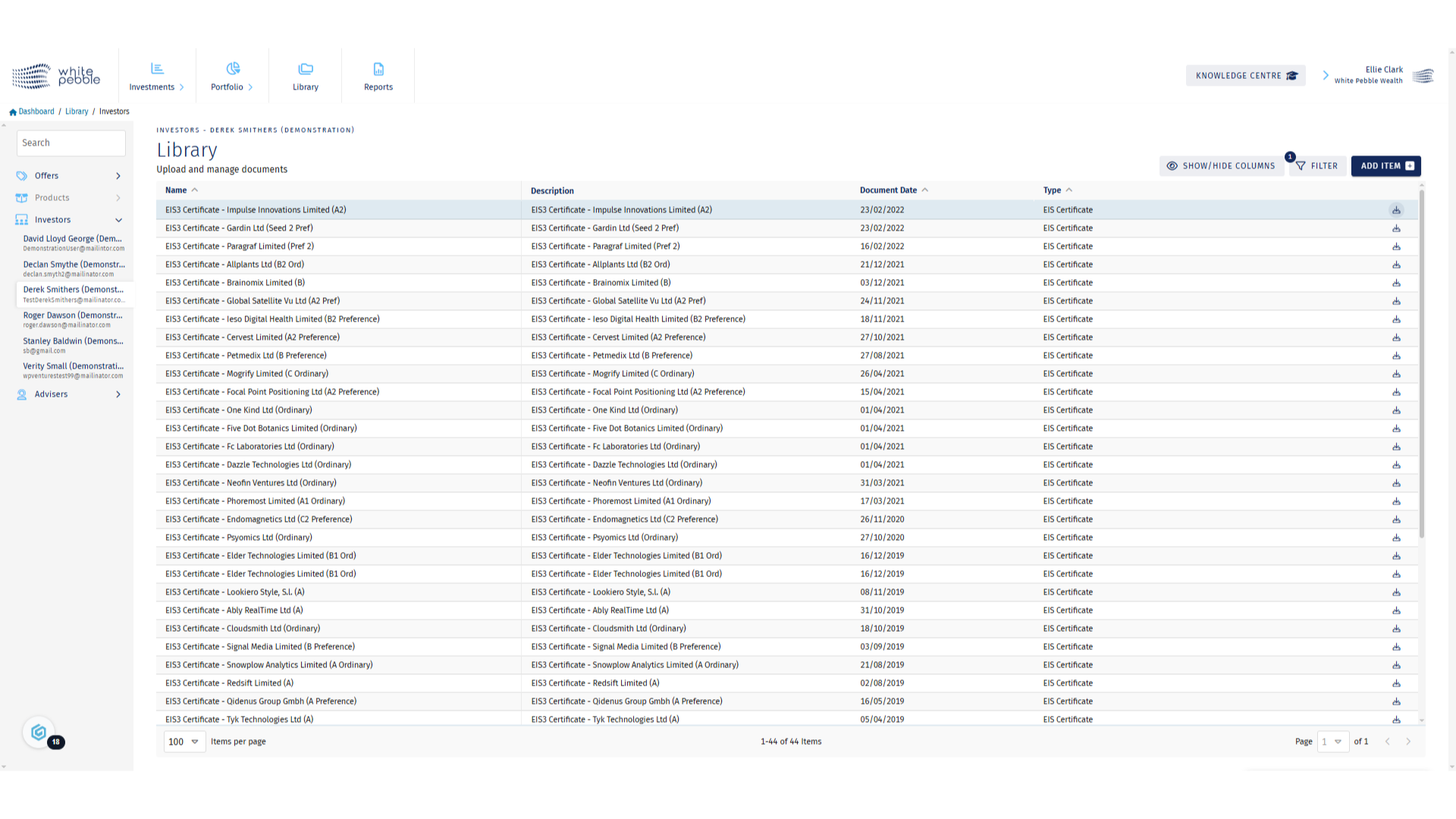The width and height of the screenshot is (1456, 819).
Task: Open Knowledge Centre graduation cap button
Action: (1245, 76)
